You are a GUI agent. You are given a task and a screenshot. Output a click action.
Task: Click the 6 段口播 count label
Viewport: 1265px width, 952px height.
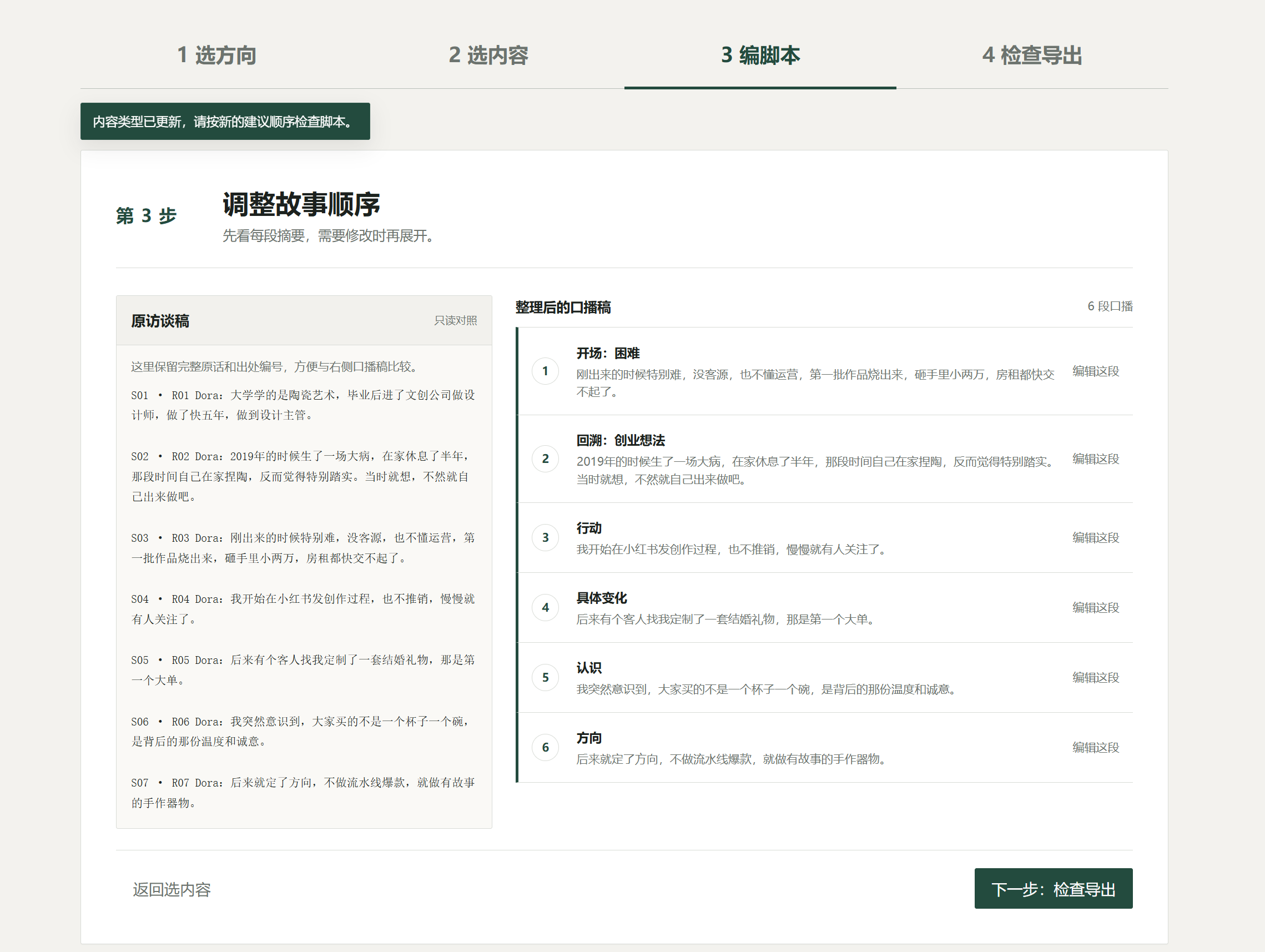click(1110, 306)
